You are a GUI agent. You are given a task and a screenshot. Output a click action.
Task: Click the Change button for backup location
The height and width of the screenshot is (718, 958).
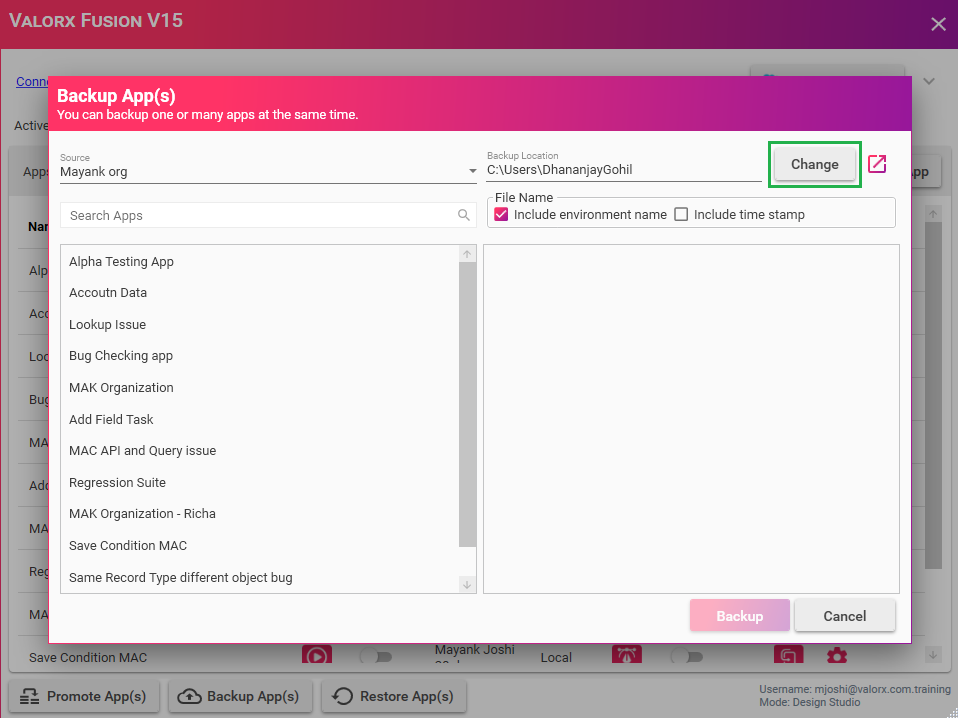click(814, 164)
